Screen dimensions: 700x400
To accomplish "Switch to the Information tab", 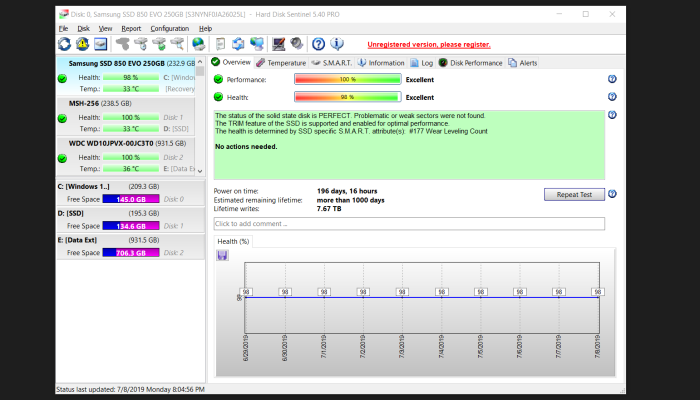I will (381, 63).
